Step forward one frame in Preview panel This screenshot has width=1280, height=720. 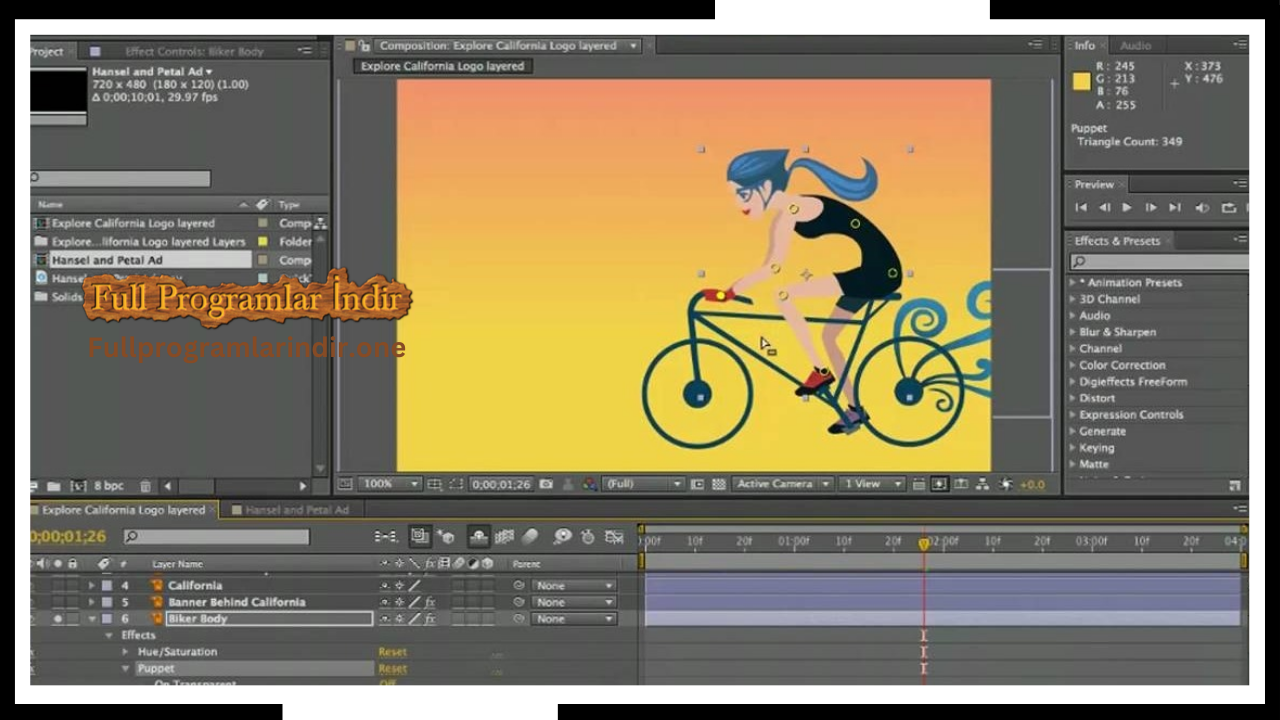(x=1150, y=208)
